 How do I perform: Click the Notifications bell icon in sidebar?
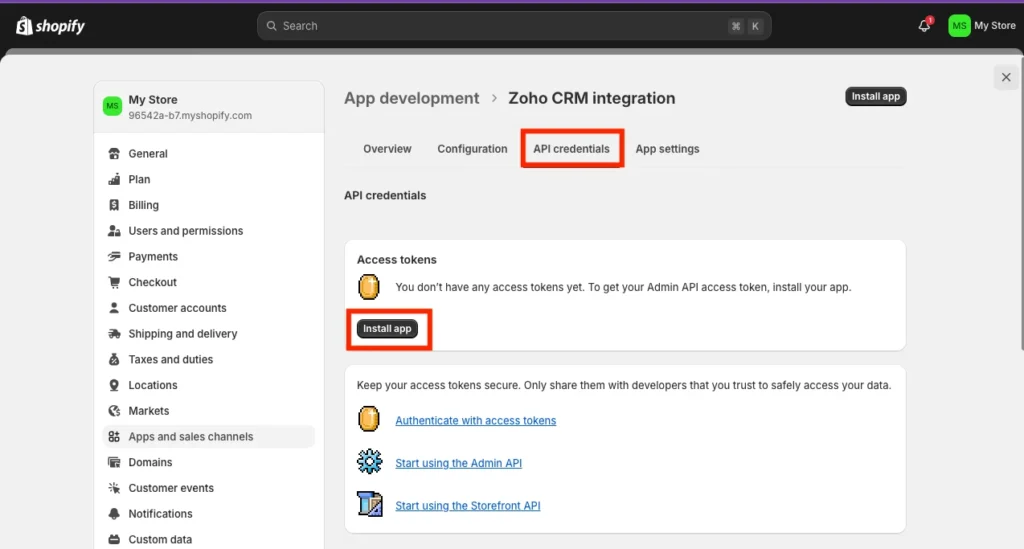(x=114, y=514)
